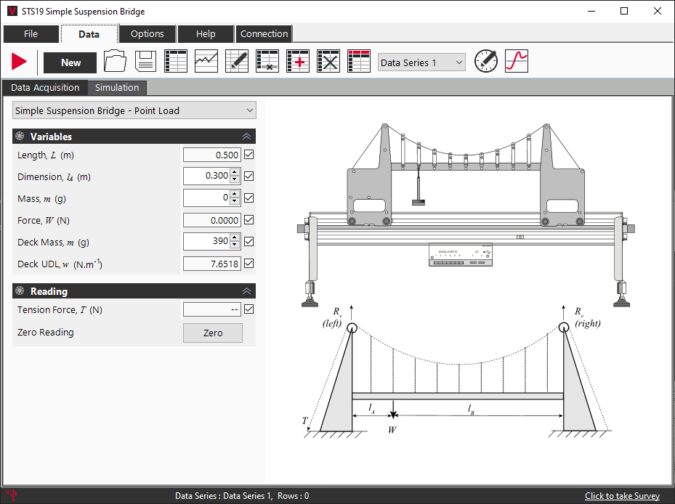Click the 'Click to take Survey' link
675x504 pixels.
[622, 496]
